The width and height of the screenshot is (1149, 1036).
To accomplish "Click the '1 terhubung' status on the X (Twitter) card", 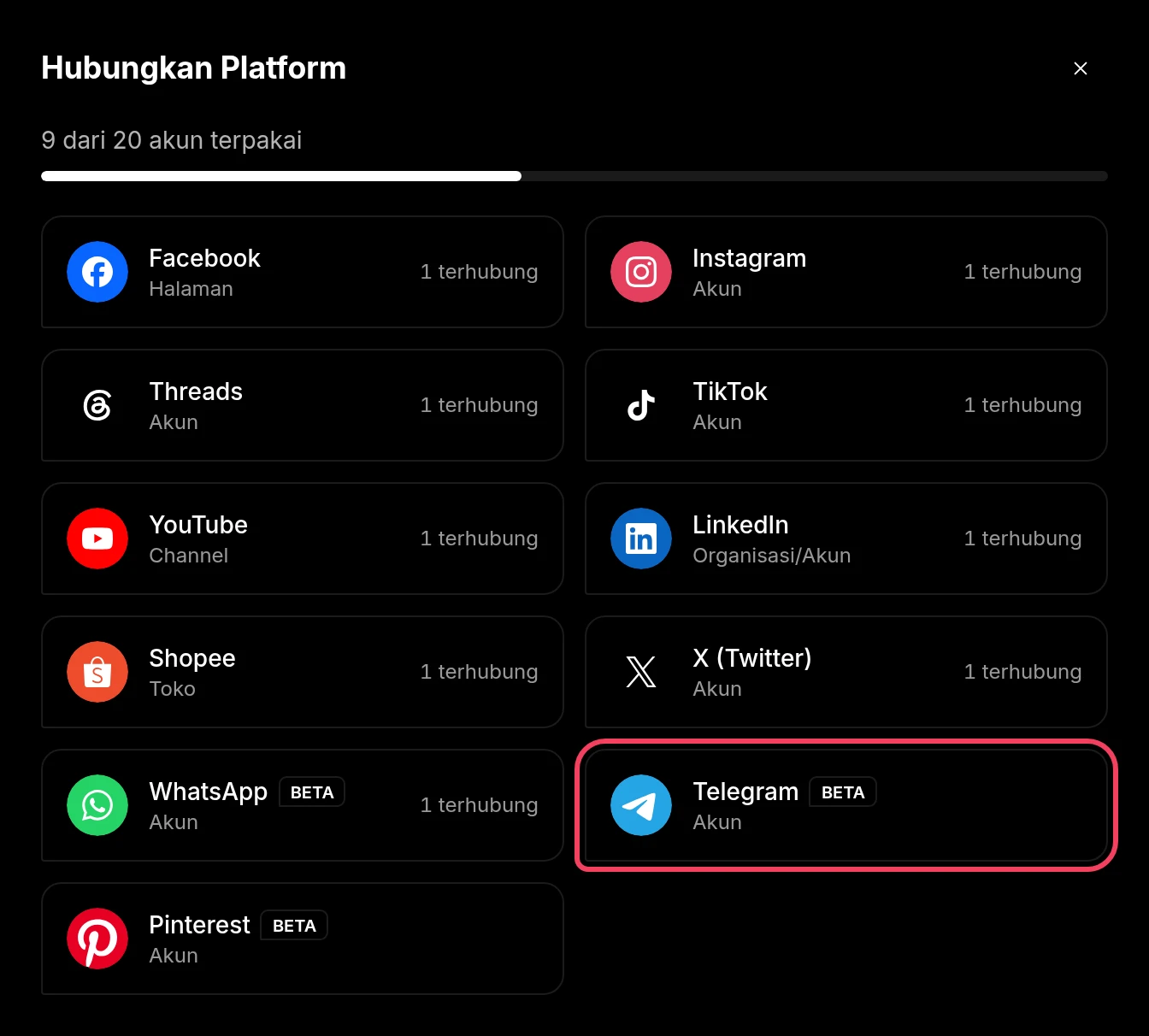I will coord(1022,672).
